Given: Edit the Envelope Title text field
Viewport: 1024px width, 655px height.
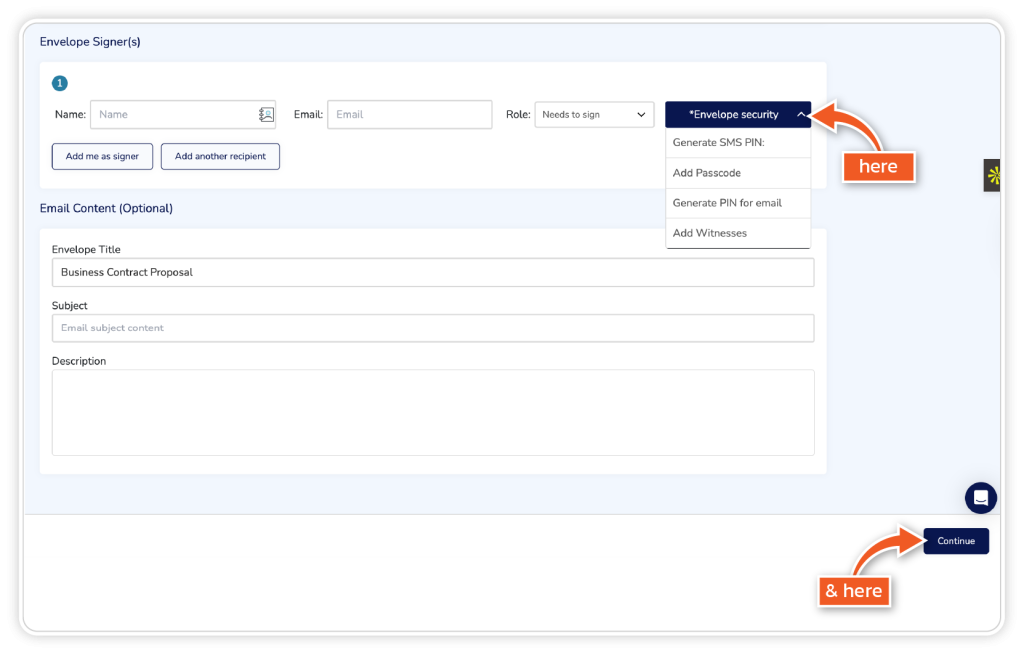Looking at the screenshot, I should click(432, 272).
